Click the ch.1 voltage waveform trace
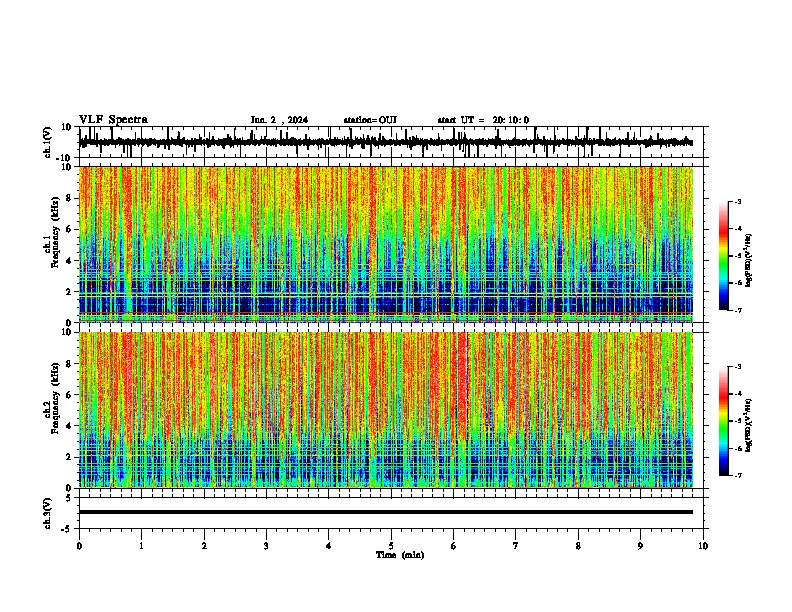 386,142
